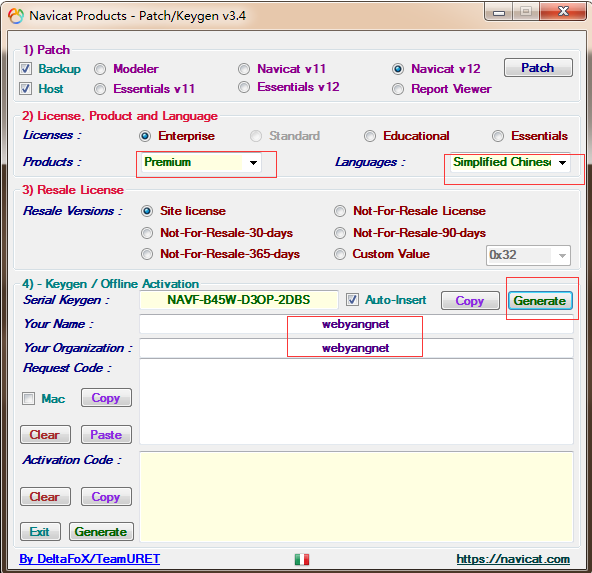592x573 pixels.
Task: Toggle the Auto-Insert checkbox
Action: (352, 300)
